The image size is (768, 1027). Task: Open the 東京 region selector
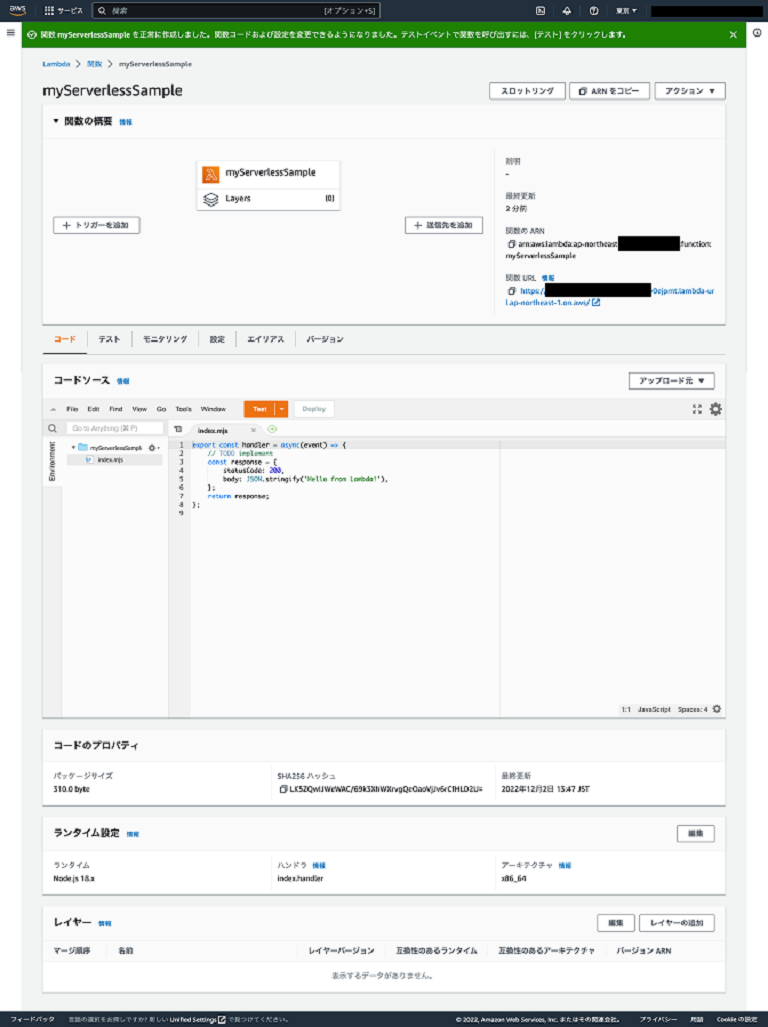point(626,10)
